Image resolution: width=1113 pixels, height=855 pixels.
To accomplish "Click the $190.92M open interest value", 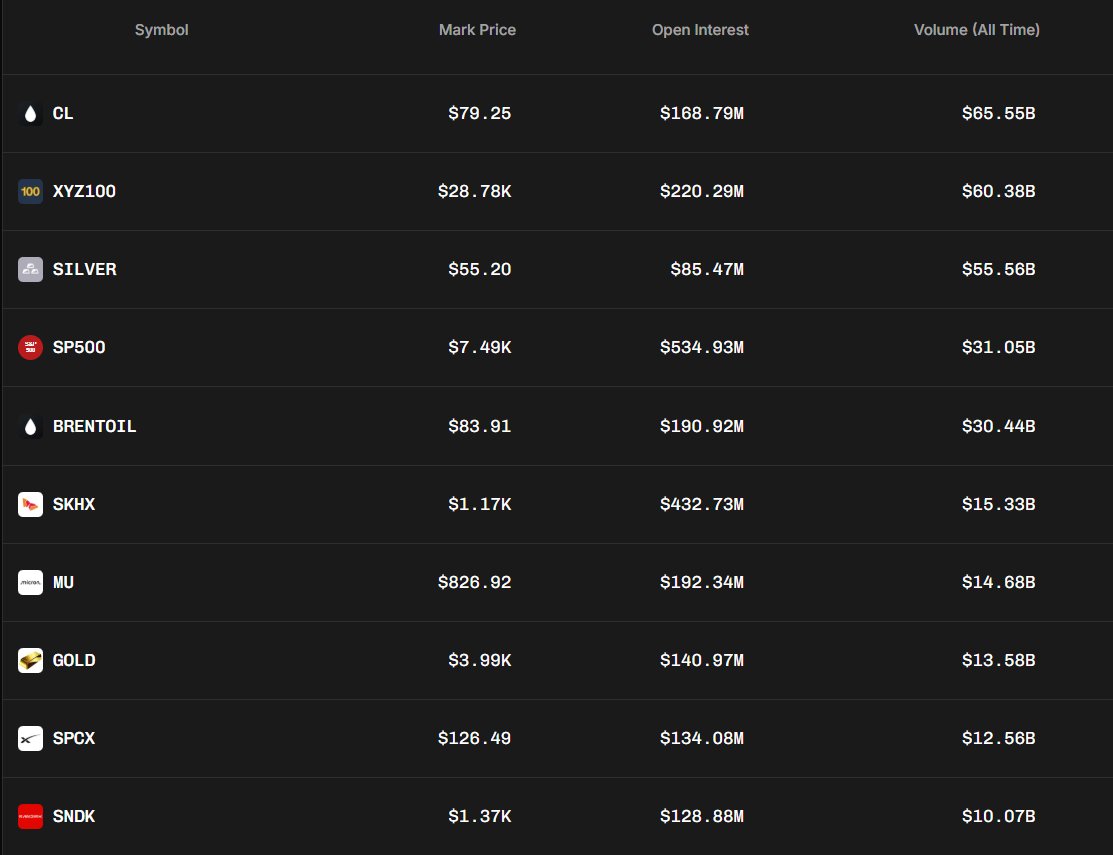I will point(702,426).
